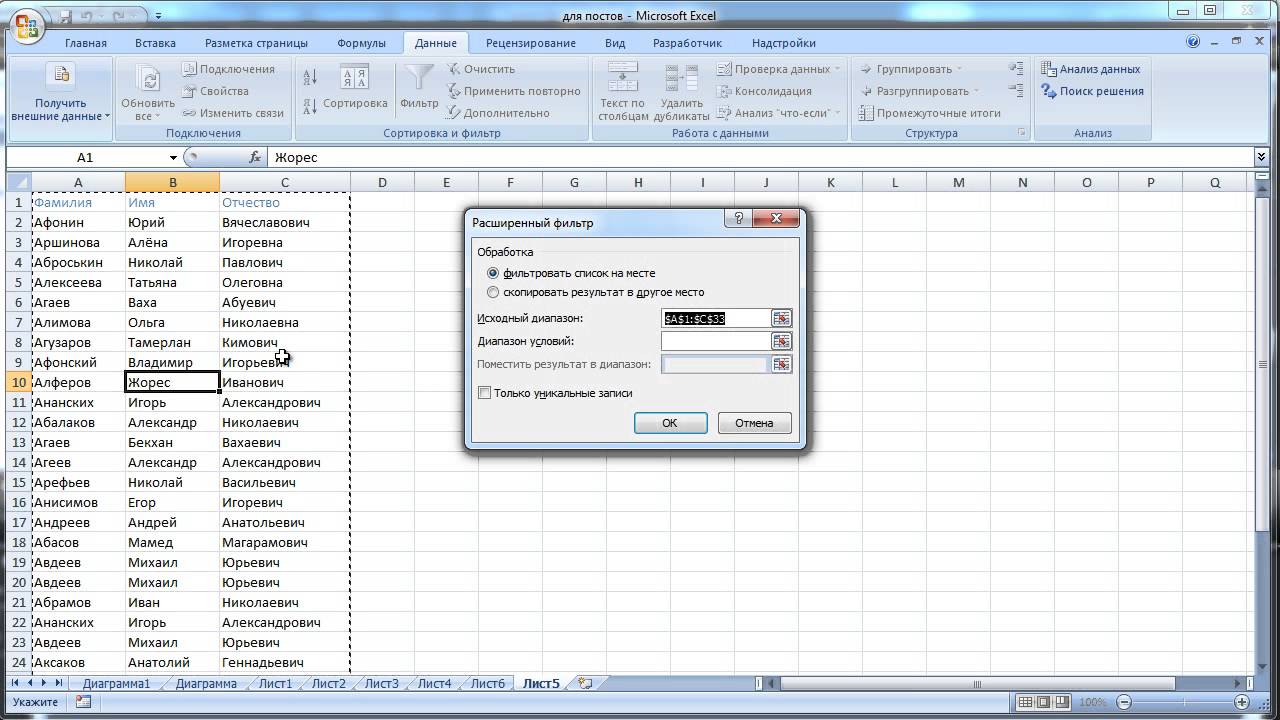
Task: Open What-If Analysis dropdown
Action: pyautogui.click(x=836, y=113)
